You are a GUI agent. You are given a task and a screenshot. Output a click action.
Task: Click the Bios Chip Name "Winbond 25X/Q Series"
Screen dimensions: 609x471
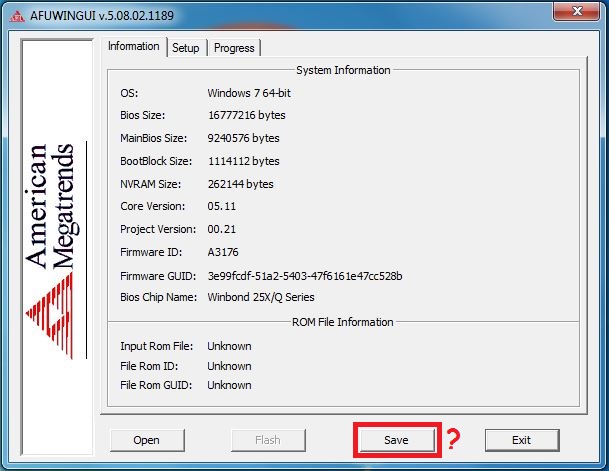(261, 297)
